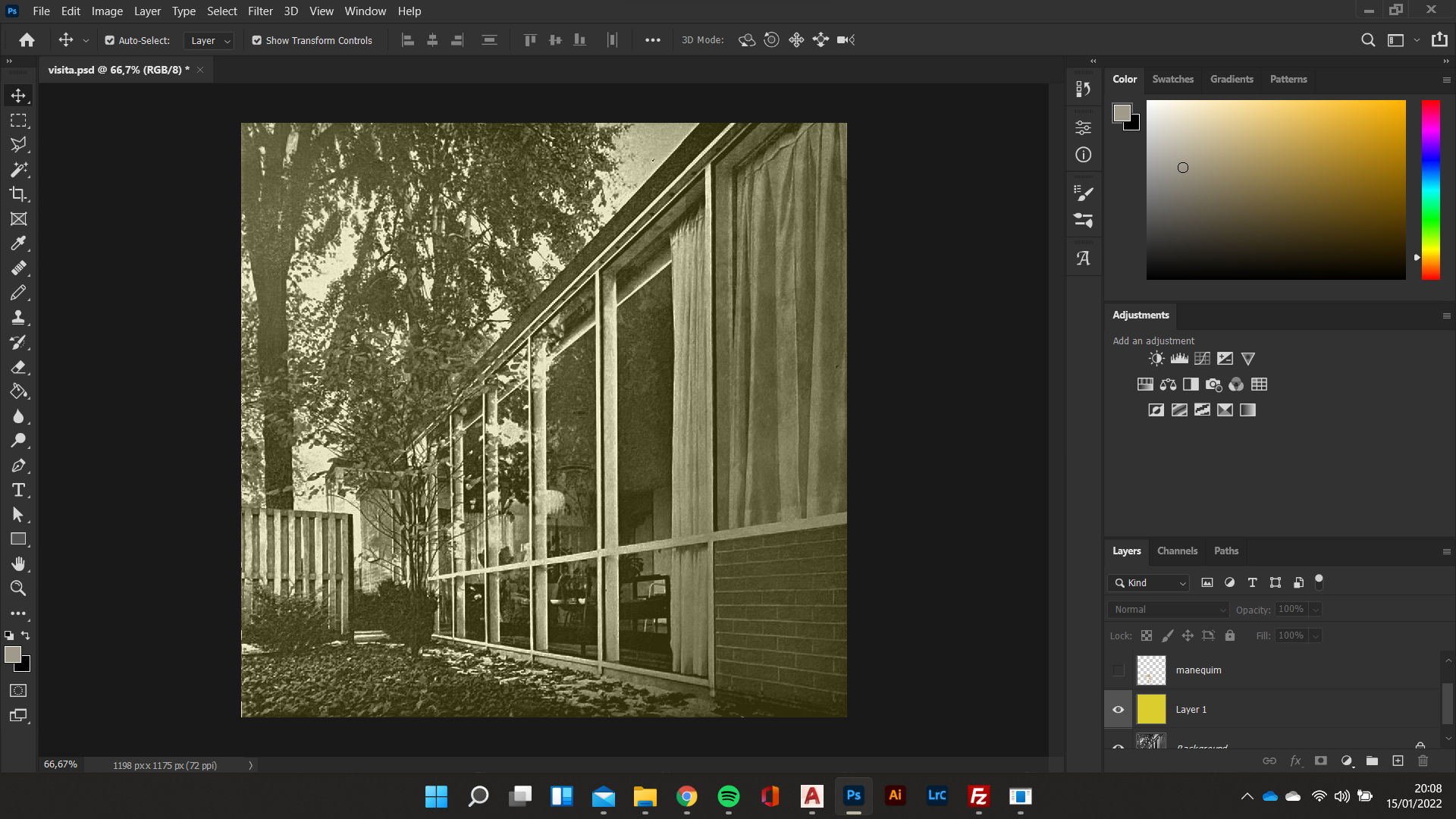The image size is (1456, 819).
Task: Select the History Brush tool
Action: tap(18, 342)
